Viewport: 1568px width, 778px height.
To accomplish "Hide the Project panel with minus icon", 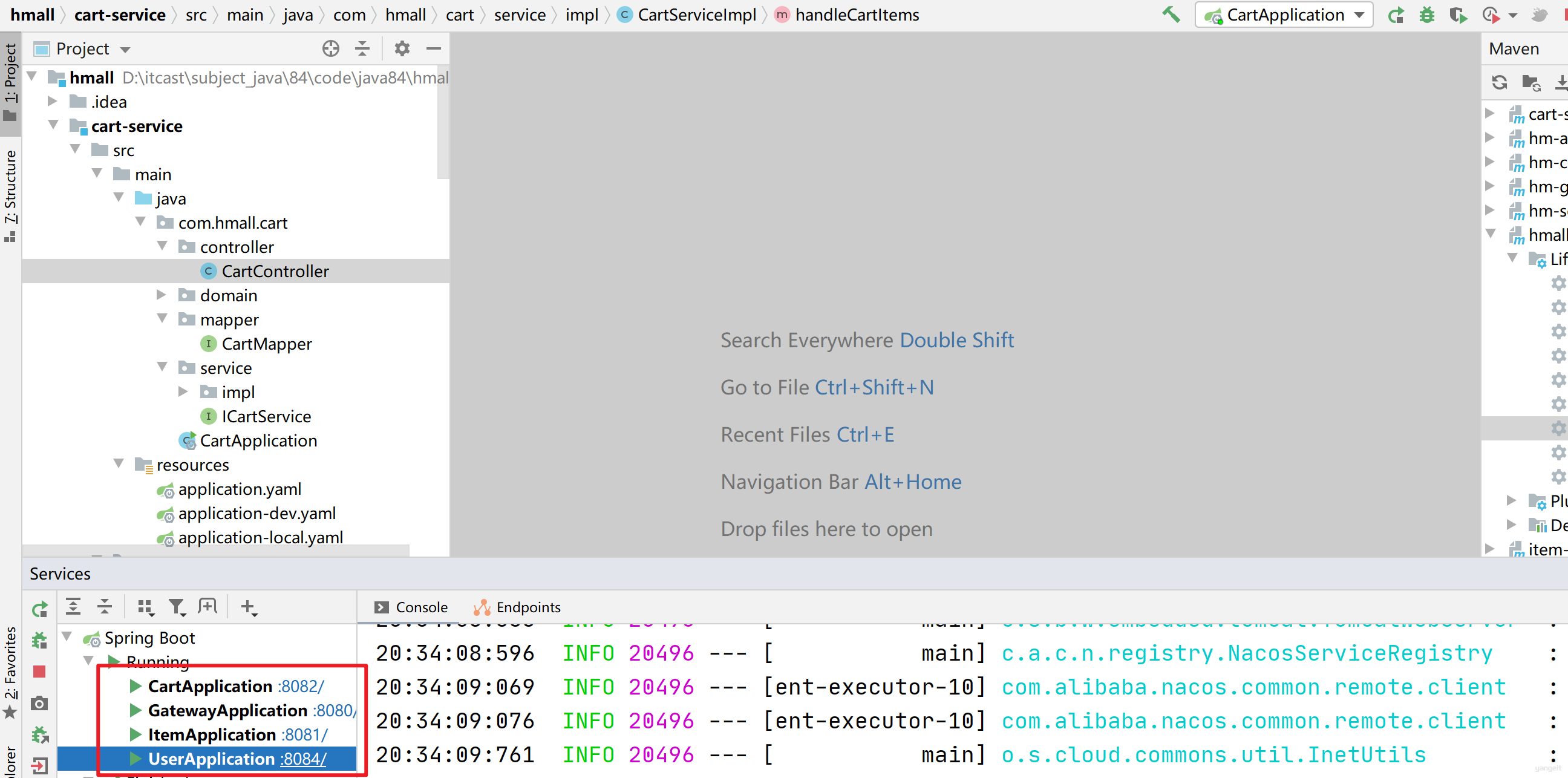I will [433, 48].
